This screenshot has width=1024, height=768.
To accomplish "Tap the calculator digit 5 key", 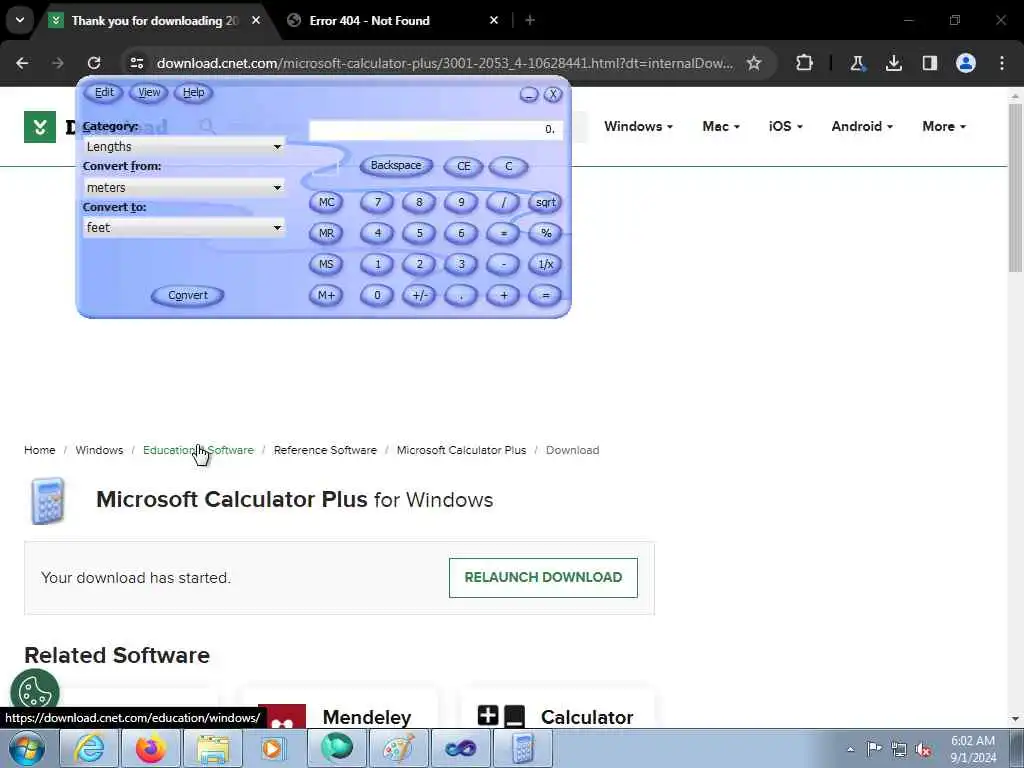I will (419, 233).
